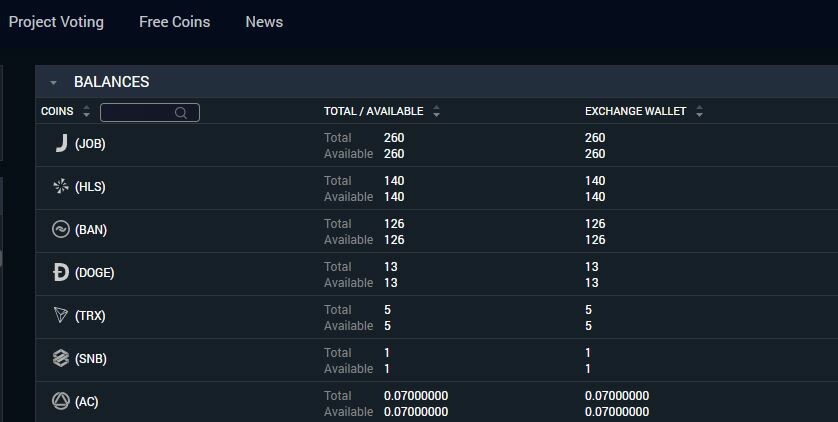Screen dimensions: 838x422
Task: Click the magnifier icon in coin search
Action: pyautogui.click(x=181, y=113)
